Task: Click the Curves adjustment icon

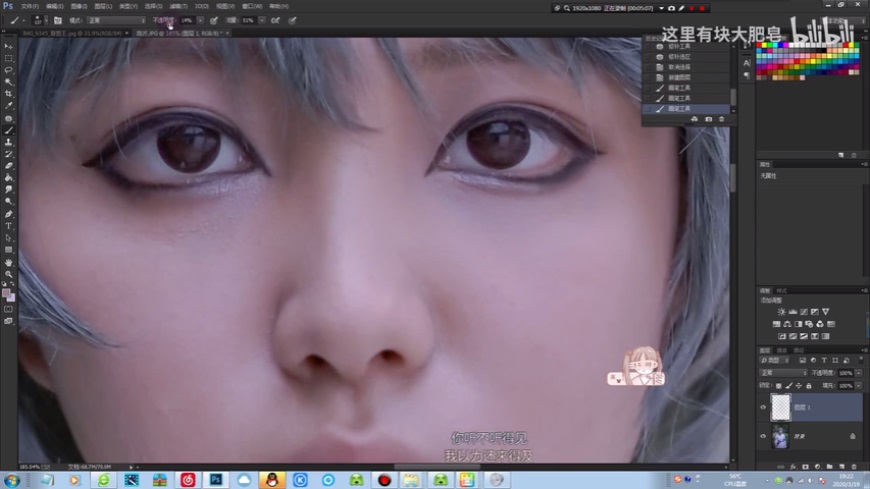Action: coord(803,312)
